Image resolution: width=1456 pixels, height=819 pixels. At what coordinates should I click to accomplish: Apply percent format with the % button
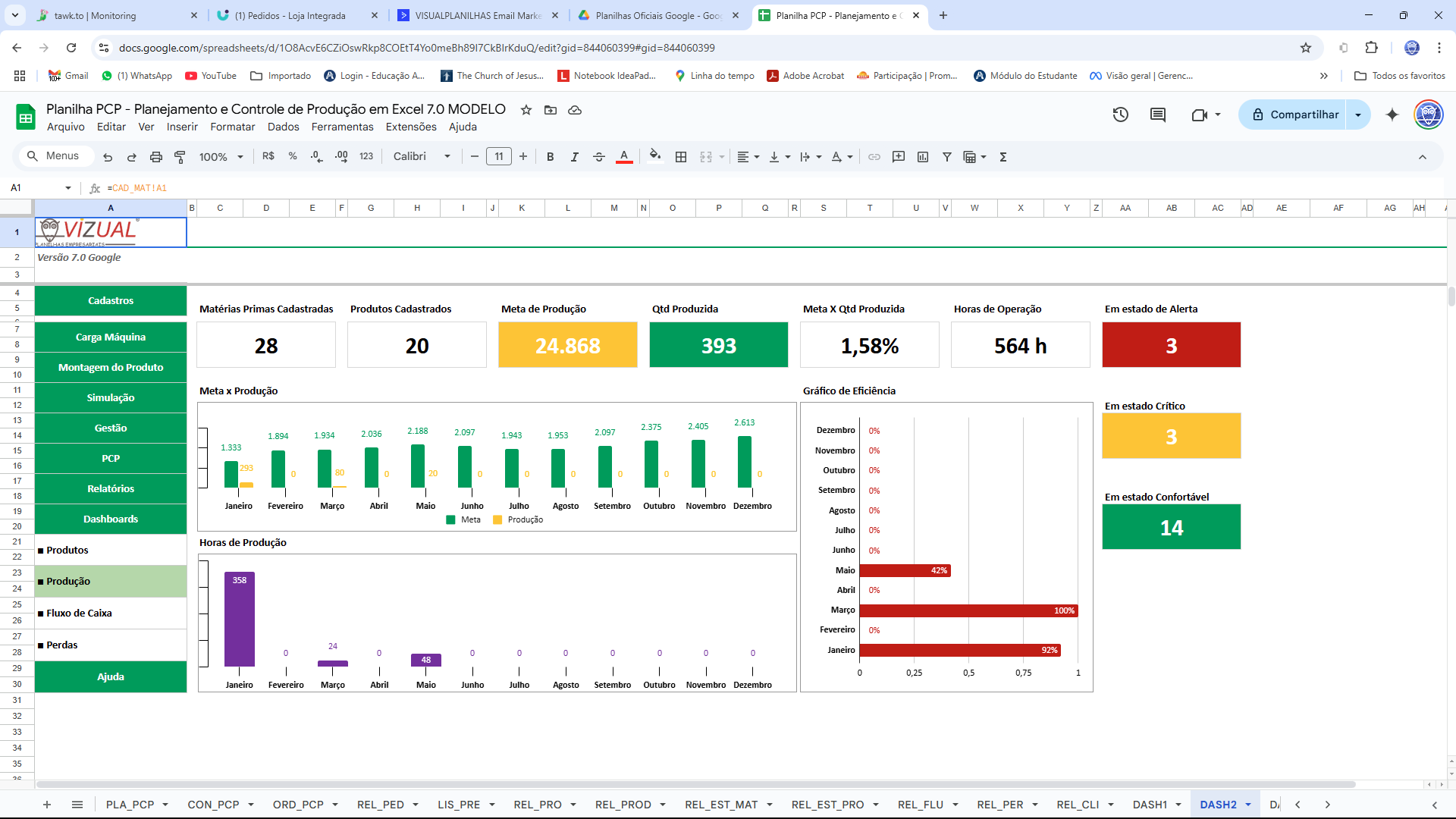293,156
